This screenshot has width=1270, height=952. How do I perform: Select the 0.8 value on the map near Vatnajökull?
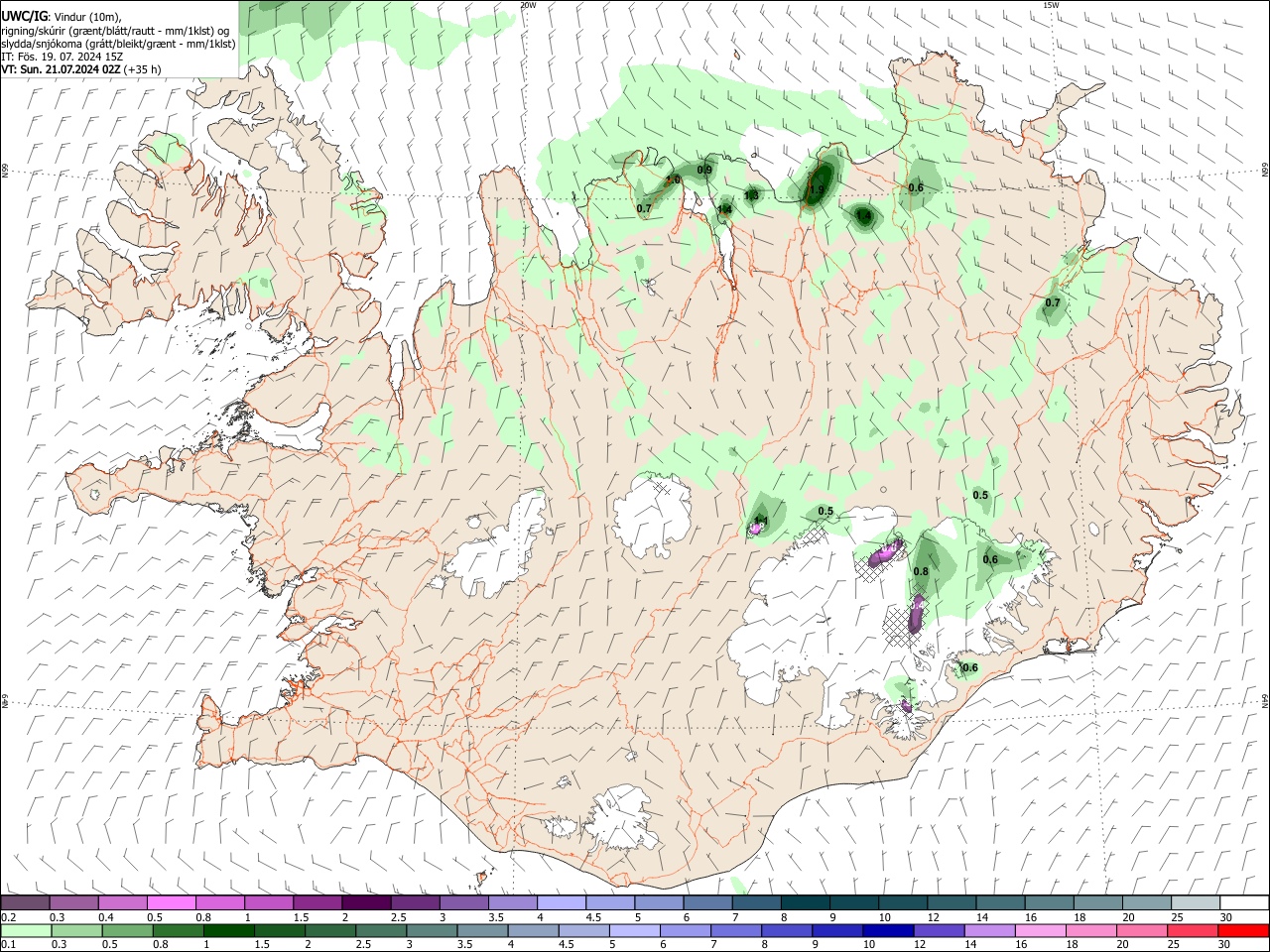point(921,571)
